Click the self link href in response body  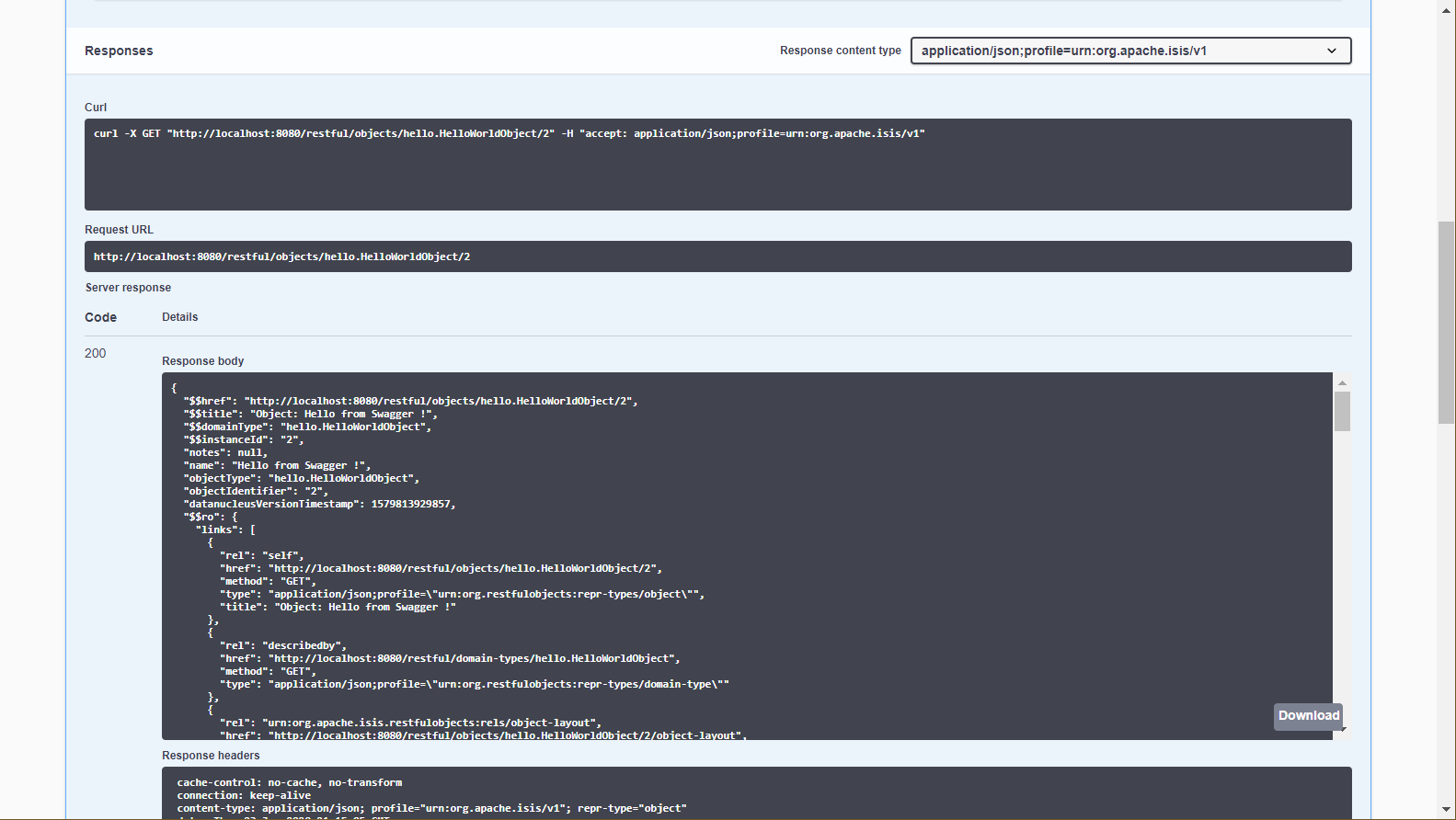coord(441,569)
